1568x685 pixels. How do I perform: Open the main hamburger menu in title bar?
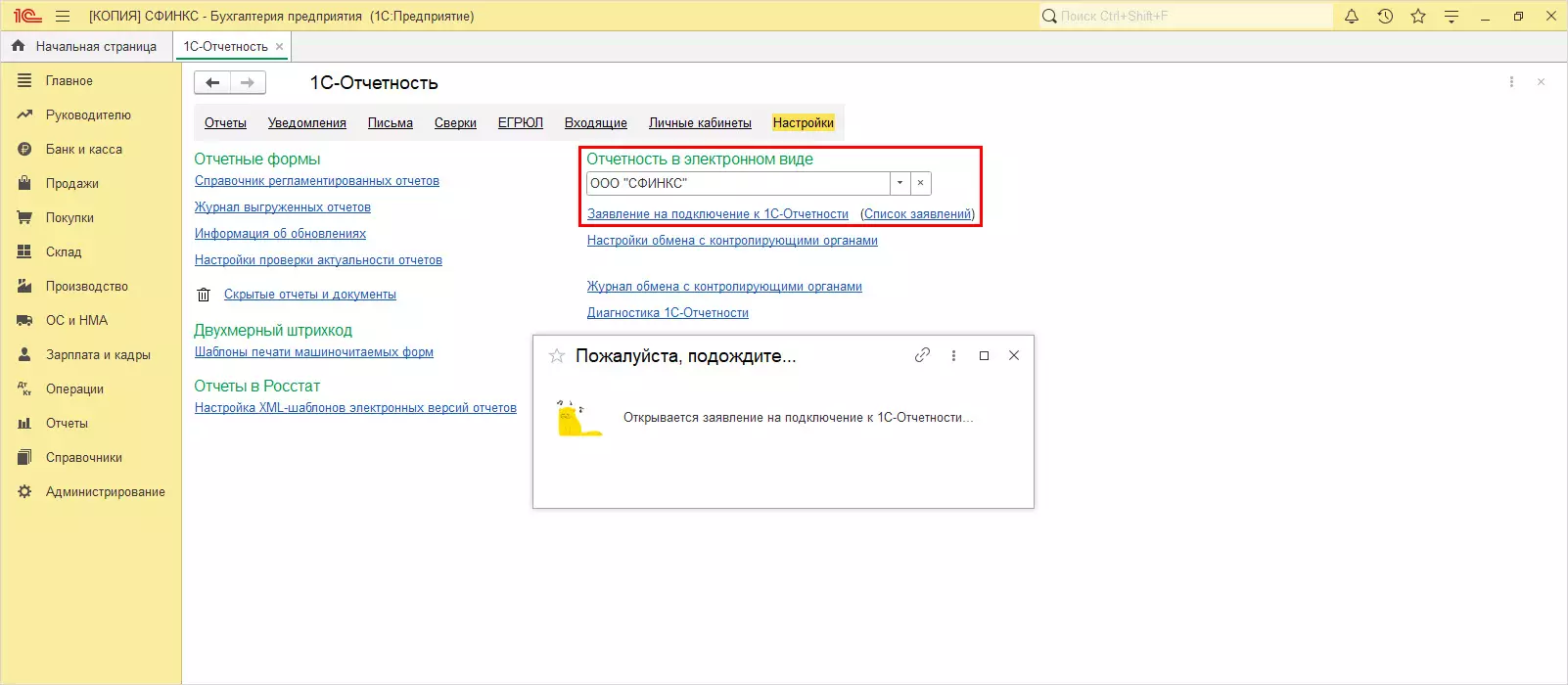(x=64, y=17)
